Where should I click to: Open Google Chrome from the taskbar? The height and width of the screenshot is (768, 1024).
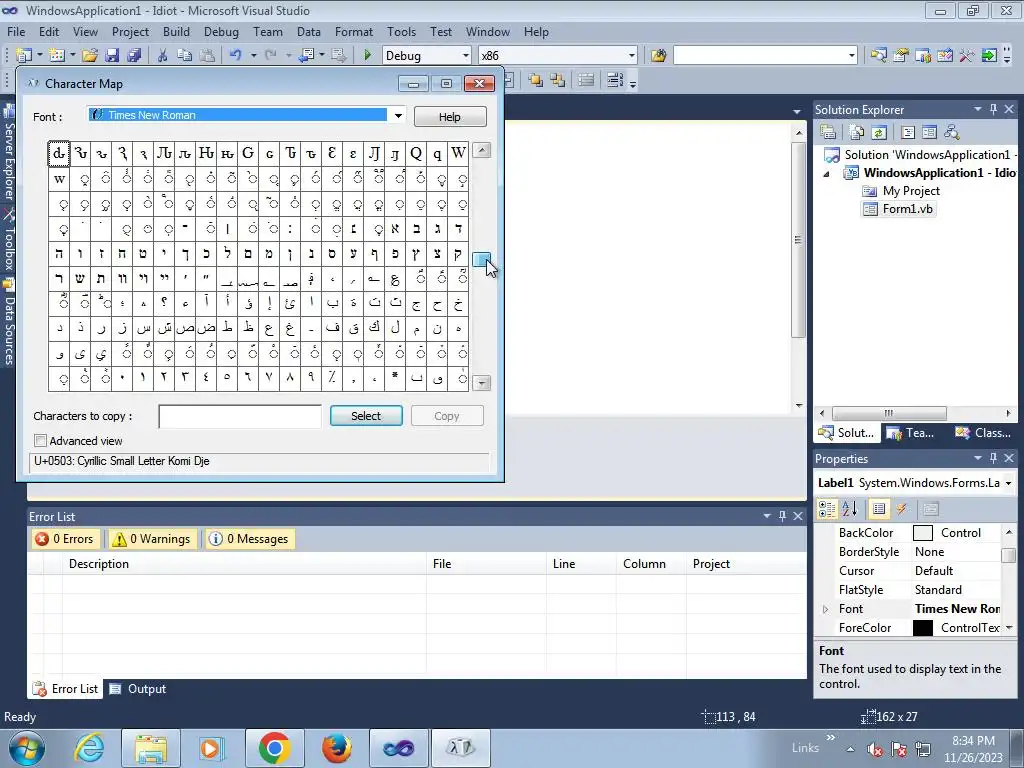tap(274, 748)
